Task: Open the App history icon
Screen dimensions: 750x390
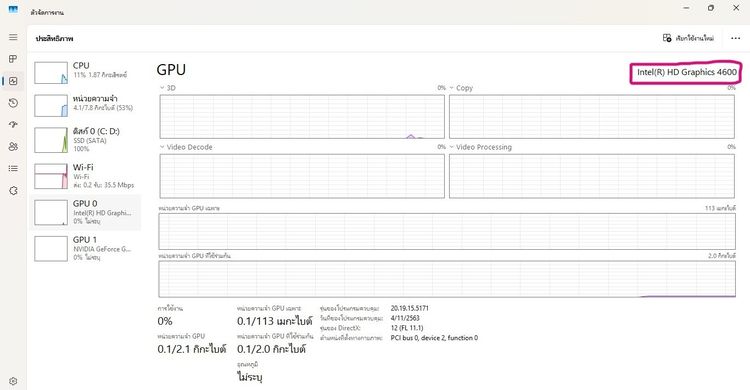Action: [x=13, y=103]
